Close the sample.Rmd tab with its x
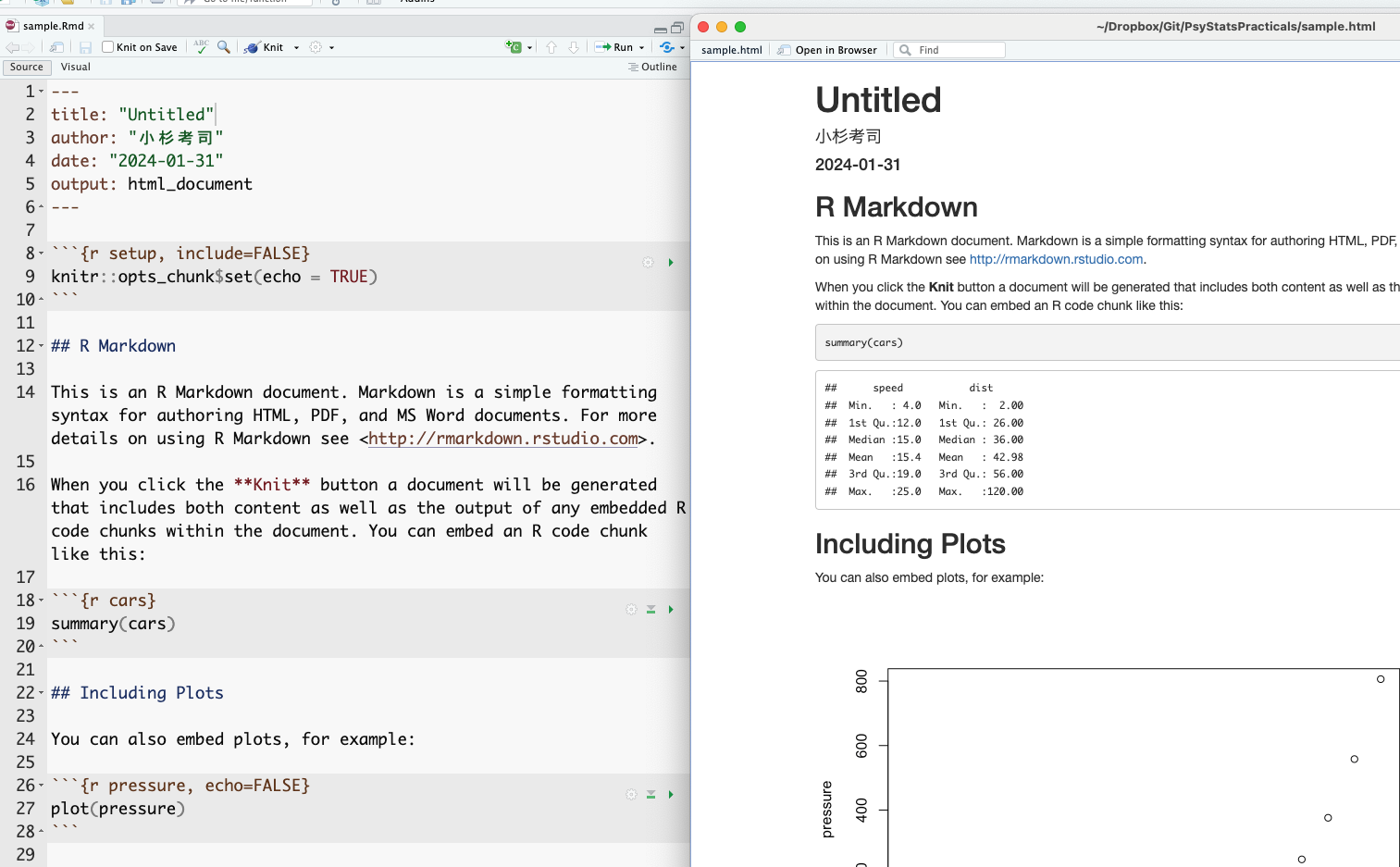 [92, 27]
